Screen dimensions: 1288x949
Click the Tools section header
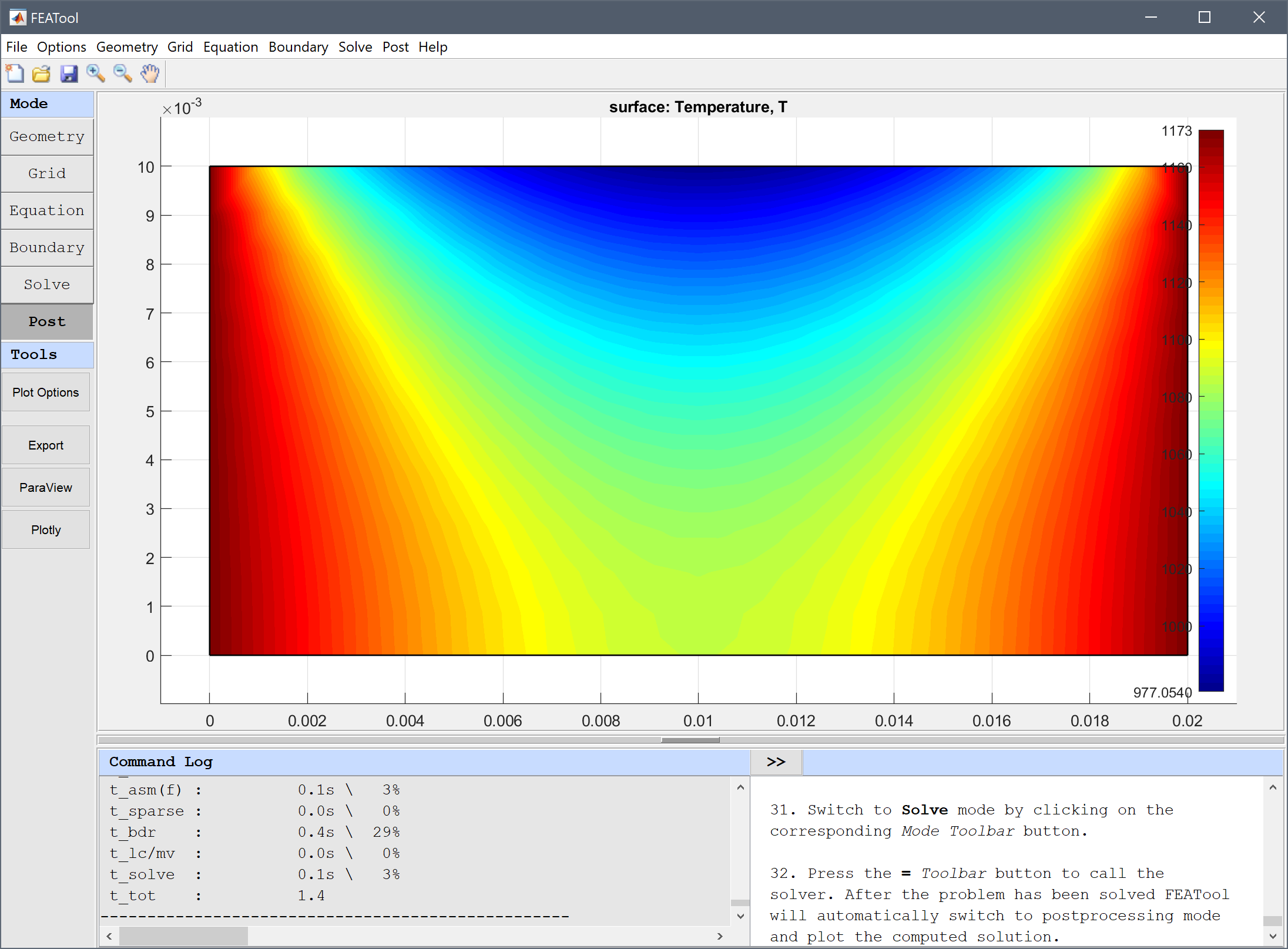[x=47, y=354]
